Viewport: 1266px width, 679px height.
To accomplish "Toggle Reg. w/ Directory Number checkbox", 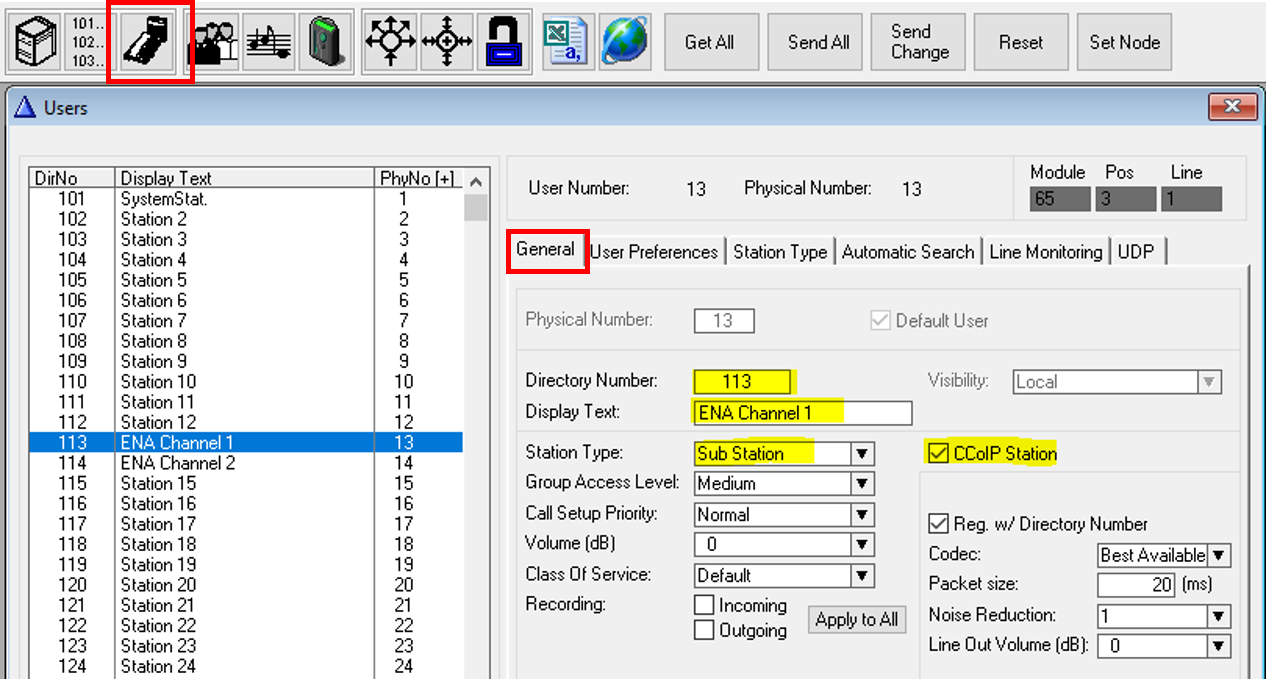I will click(x=937, y=524).
